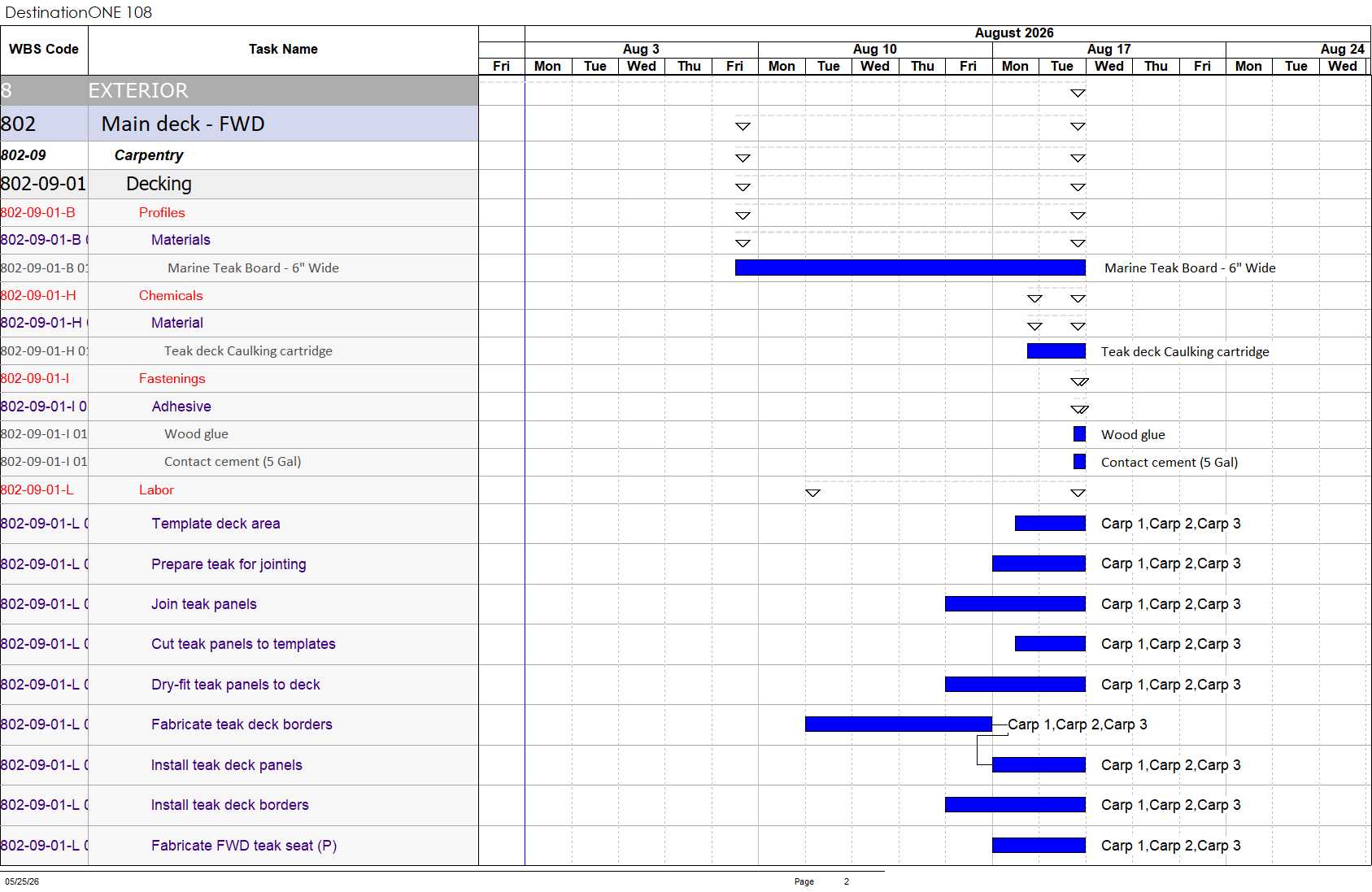Click the EXTERIOR summary end triangle
The width and height of the screenshot is (1372, 892).
tap(1078, 94)
